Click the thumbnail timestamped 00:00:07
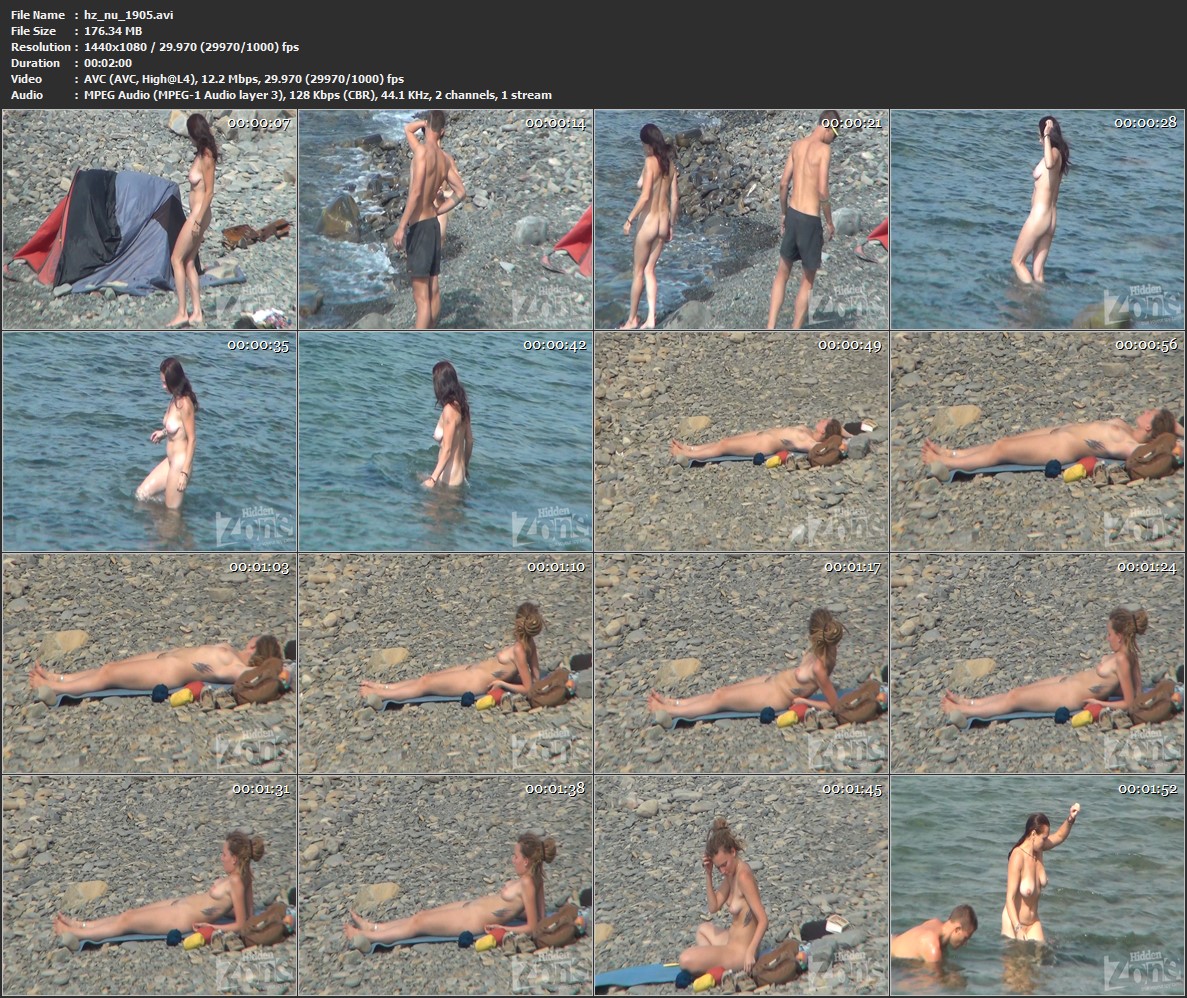 click(x=150, y=220)
